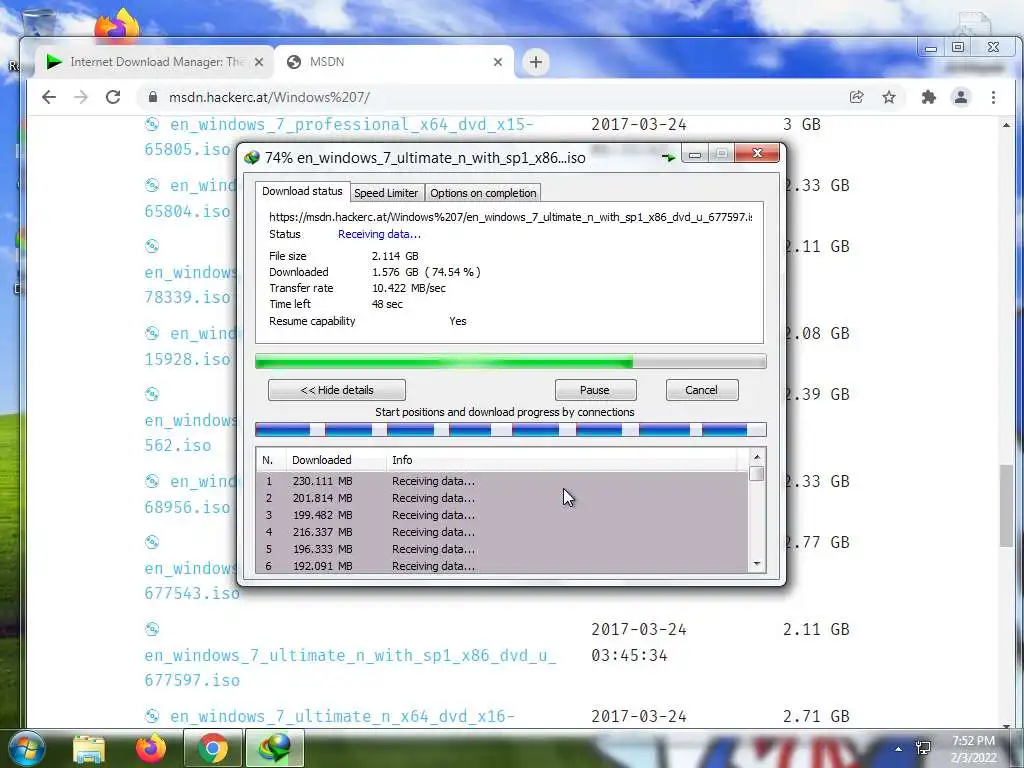
Task: Click disc icon above ultimate_n_with_sp1_x86 file
Action: [x=152, y=629]
